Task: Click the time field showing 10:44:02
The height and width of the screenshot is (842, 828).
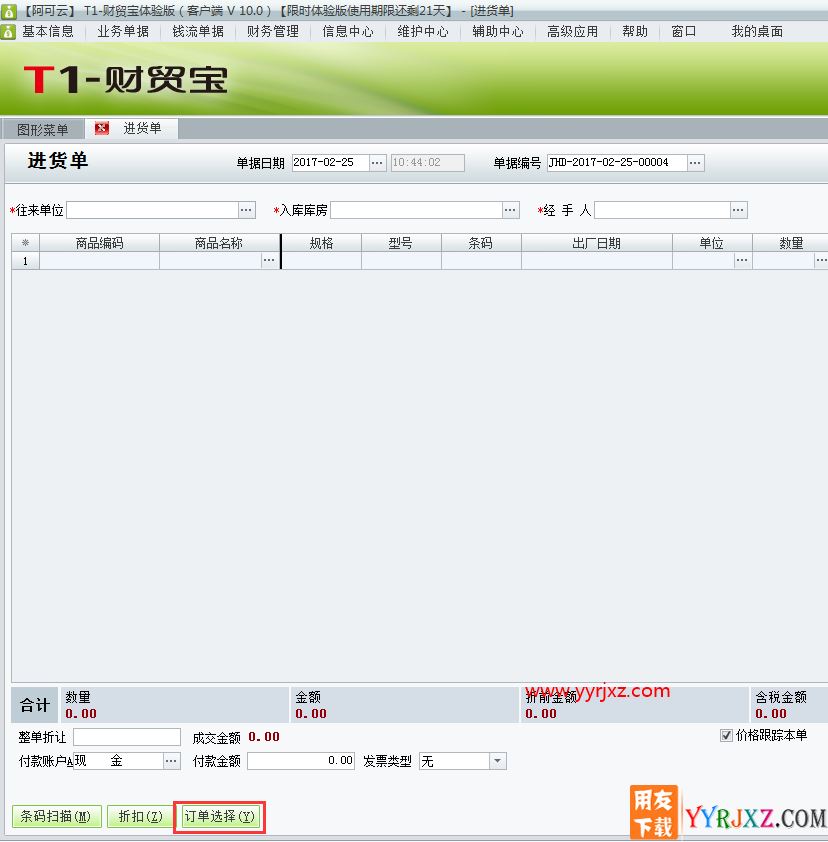Action: [x=427, y=163]
